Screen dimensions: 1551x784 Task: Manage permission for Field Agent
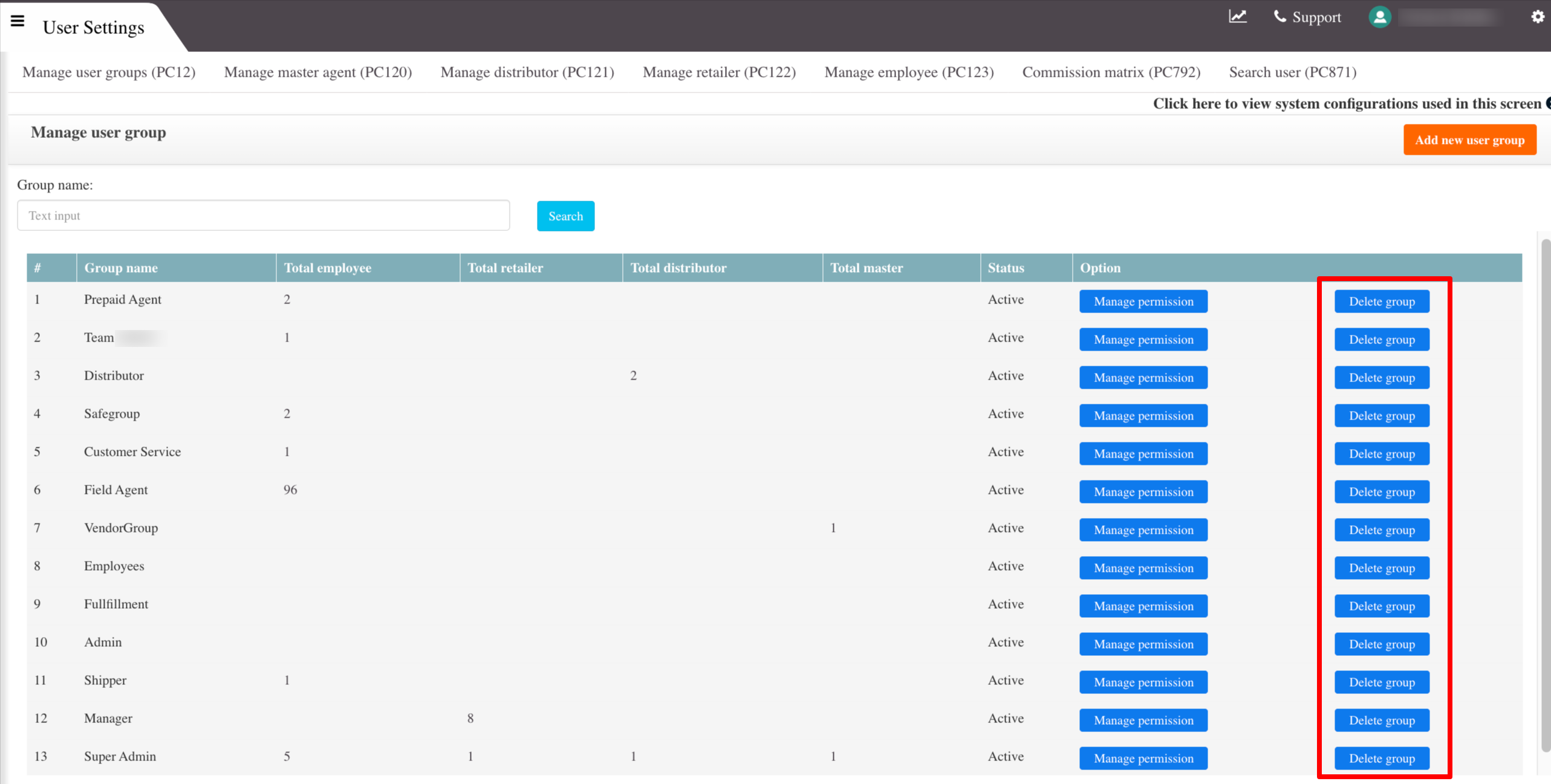tap(1143, 491)
